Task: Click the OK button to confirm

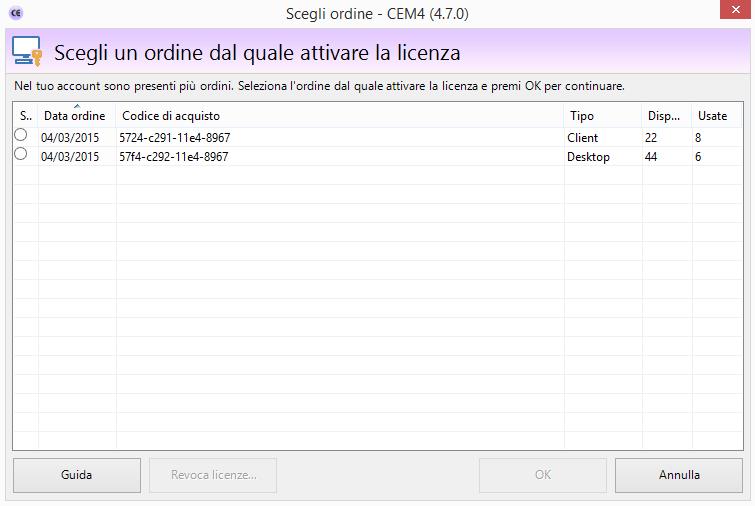Action: 543,475
